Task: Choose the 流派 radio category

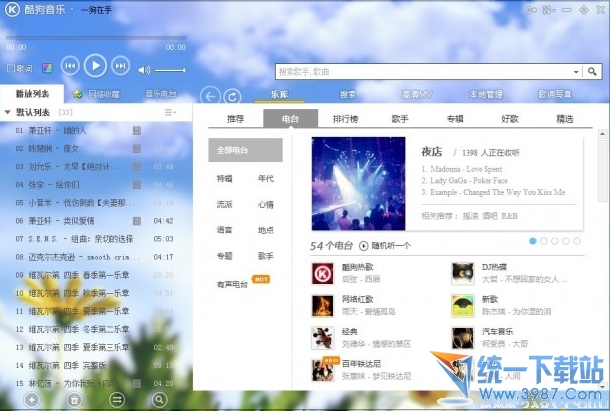Action: 224,204
